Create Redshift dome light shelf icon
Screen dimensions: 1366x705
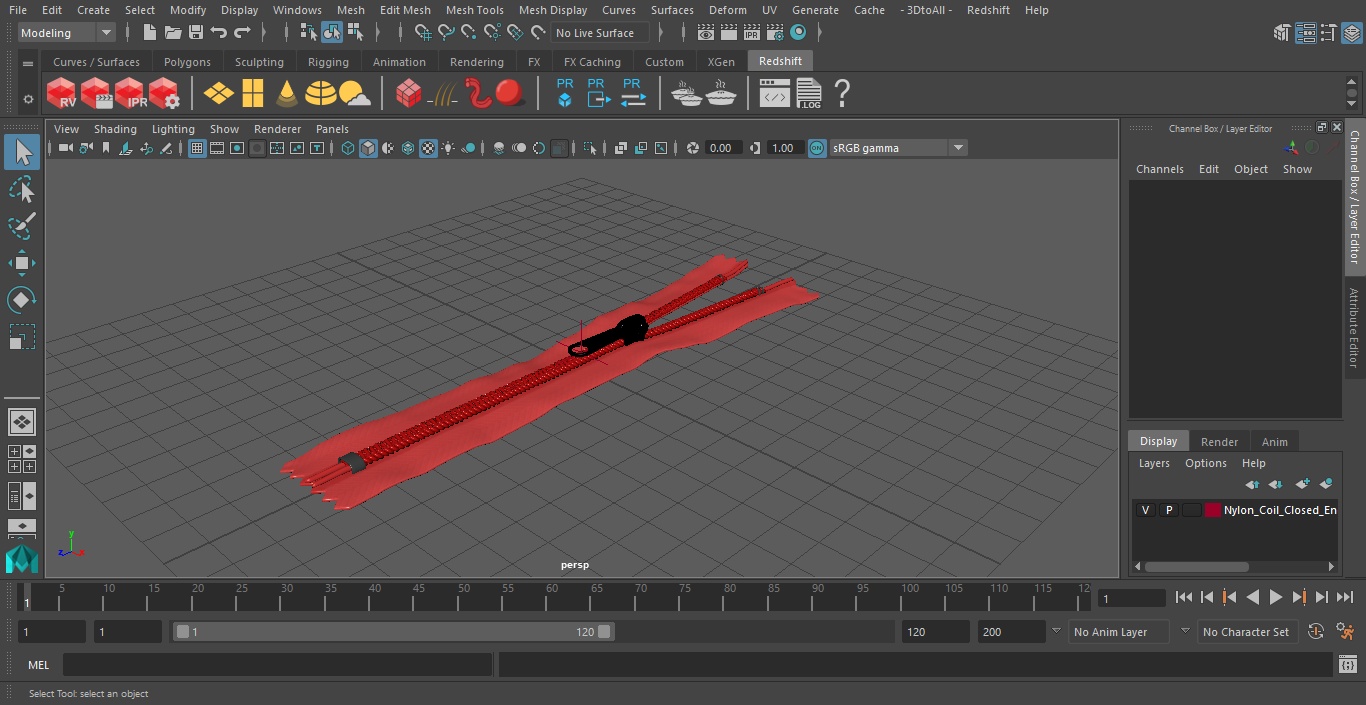tap(321, 94)
